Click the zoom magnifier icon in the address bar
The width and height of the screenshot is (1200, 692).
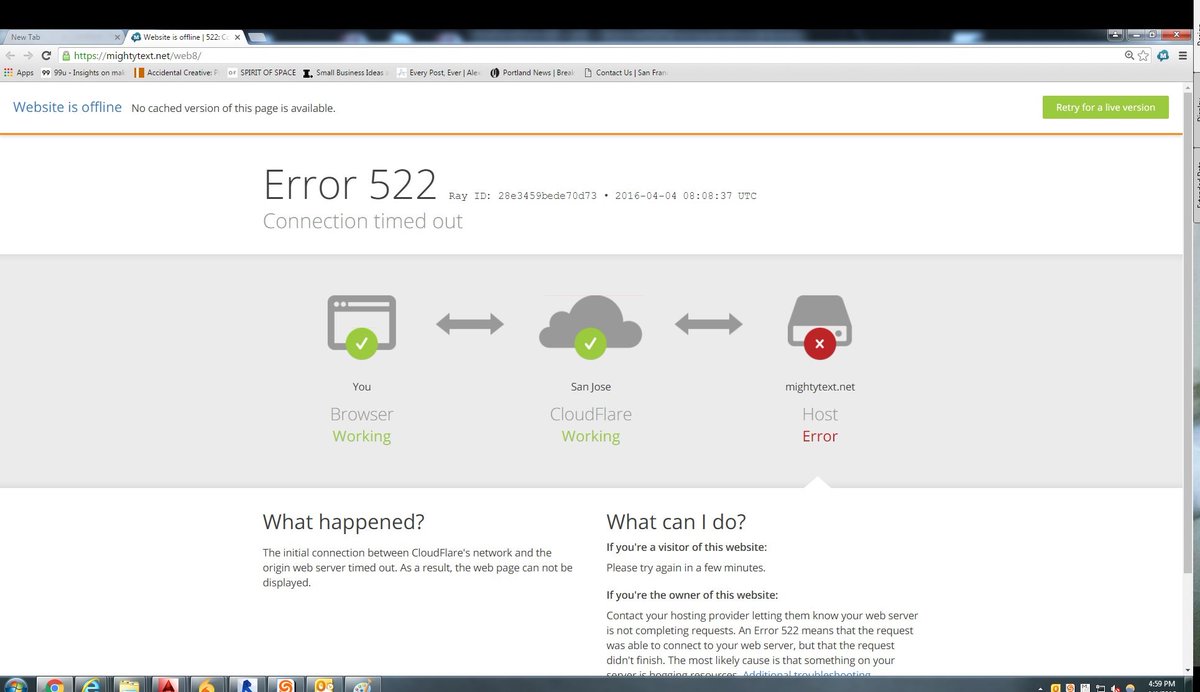tap(1129, 56)
